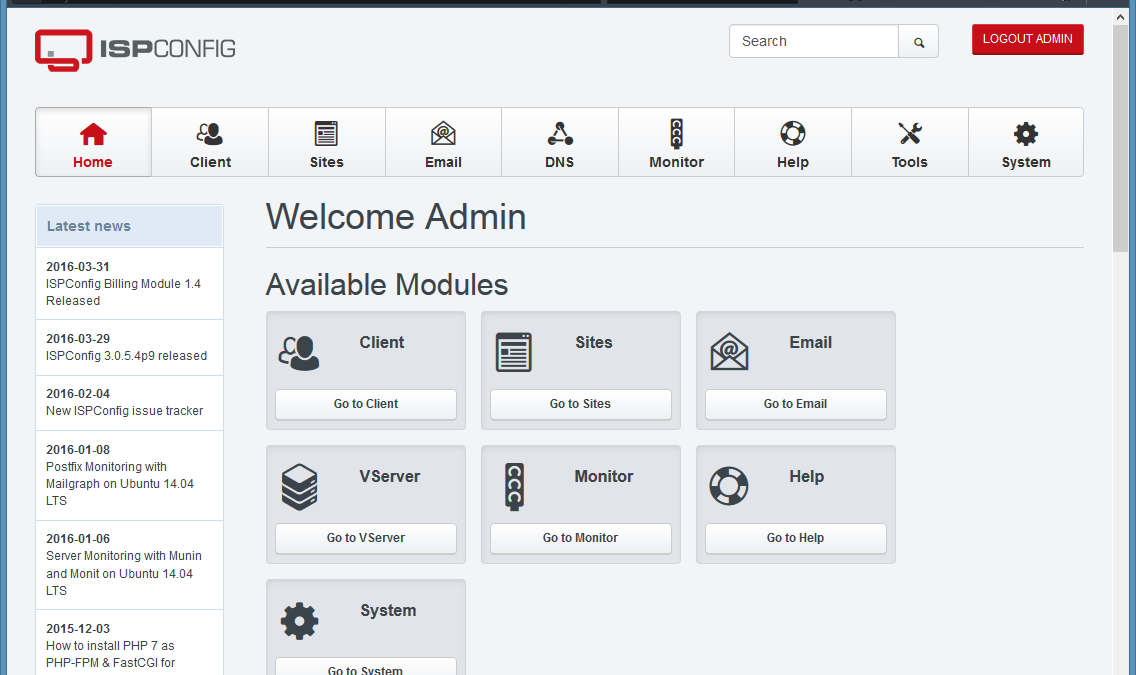The height and width of the screenshot is (675, 1136).
Task: Focus the Search input field
Action: pyautogui.click(x=814, y=41)
